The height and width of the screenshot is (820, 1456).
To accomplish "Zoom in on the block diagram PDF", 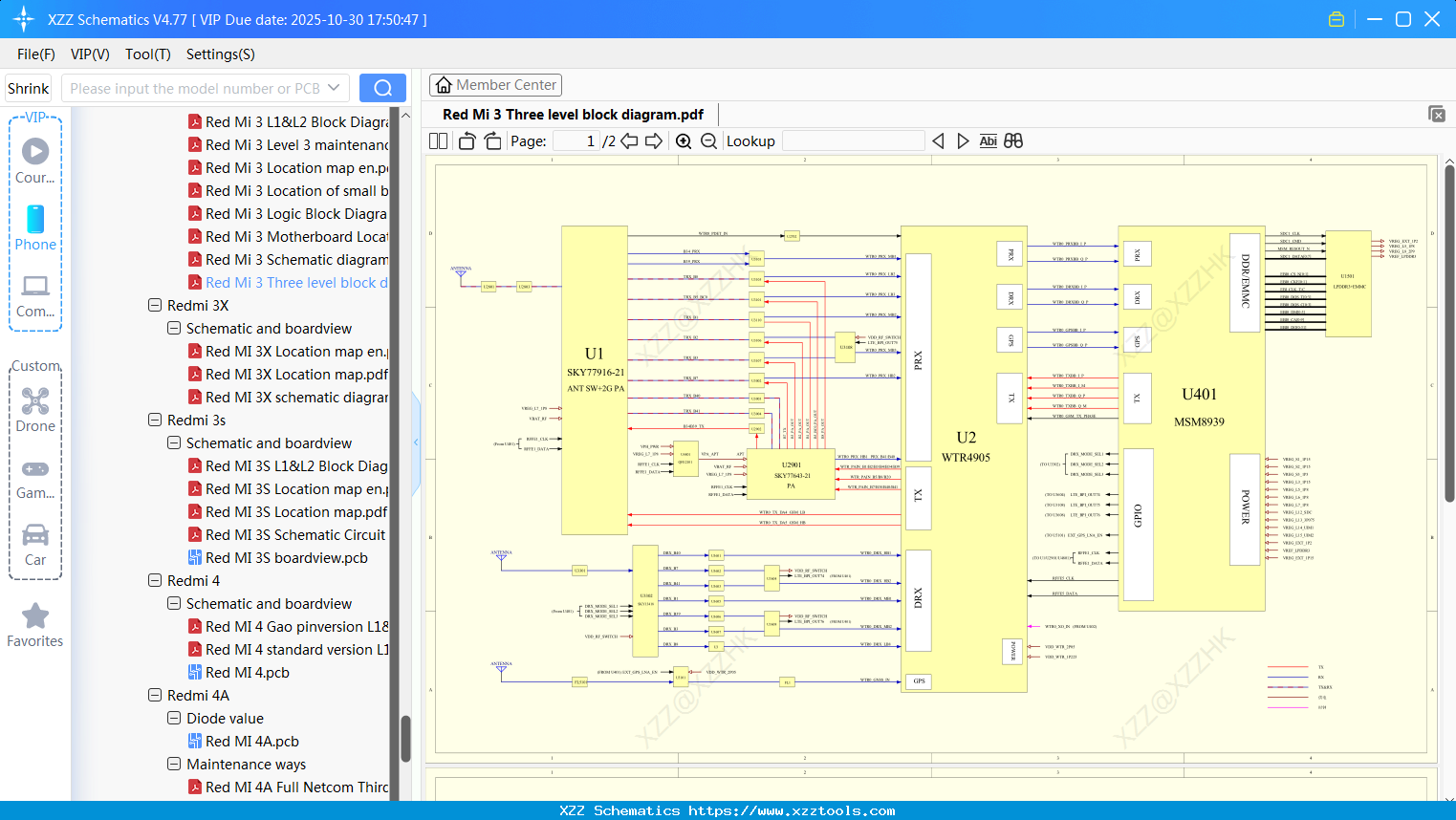I will (x=684, y=140).
